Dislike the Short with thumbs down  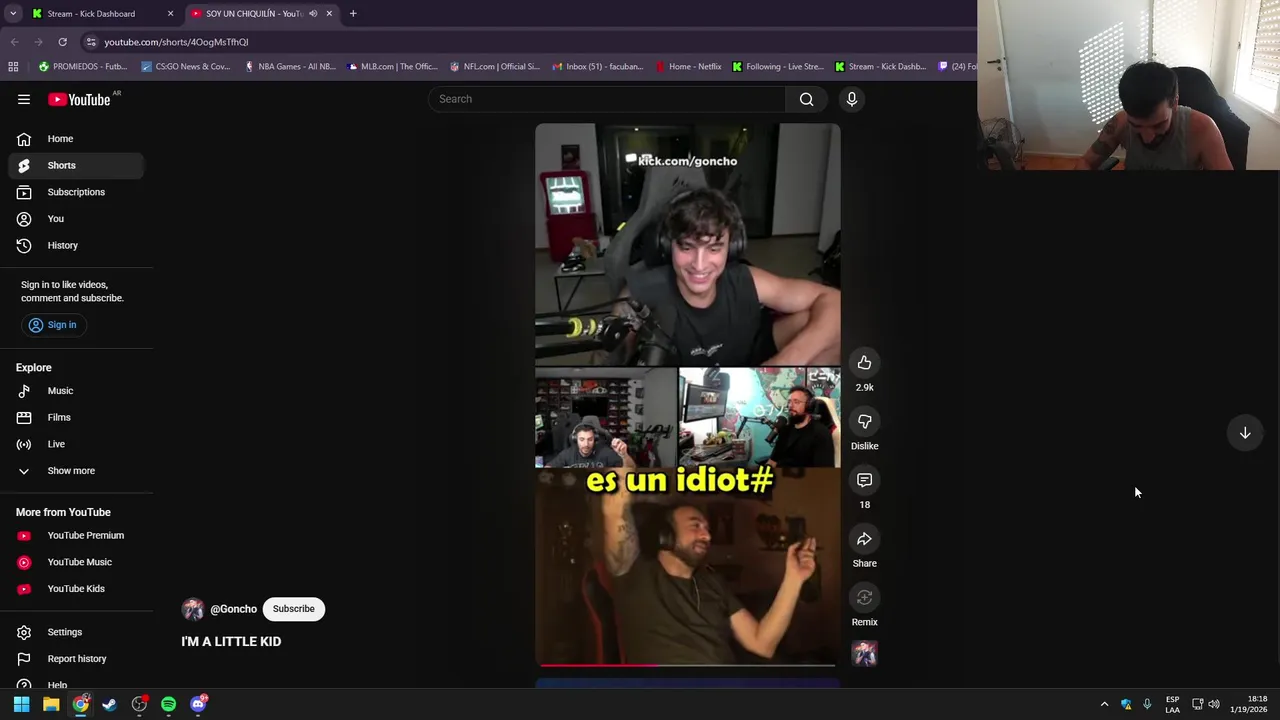864,422
